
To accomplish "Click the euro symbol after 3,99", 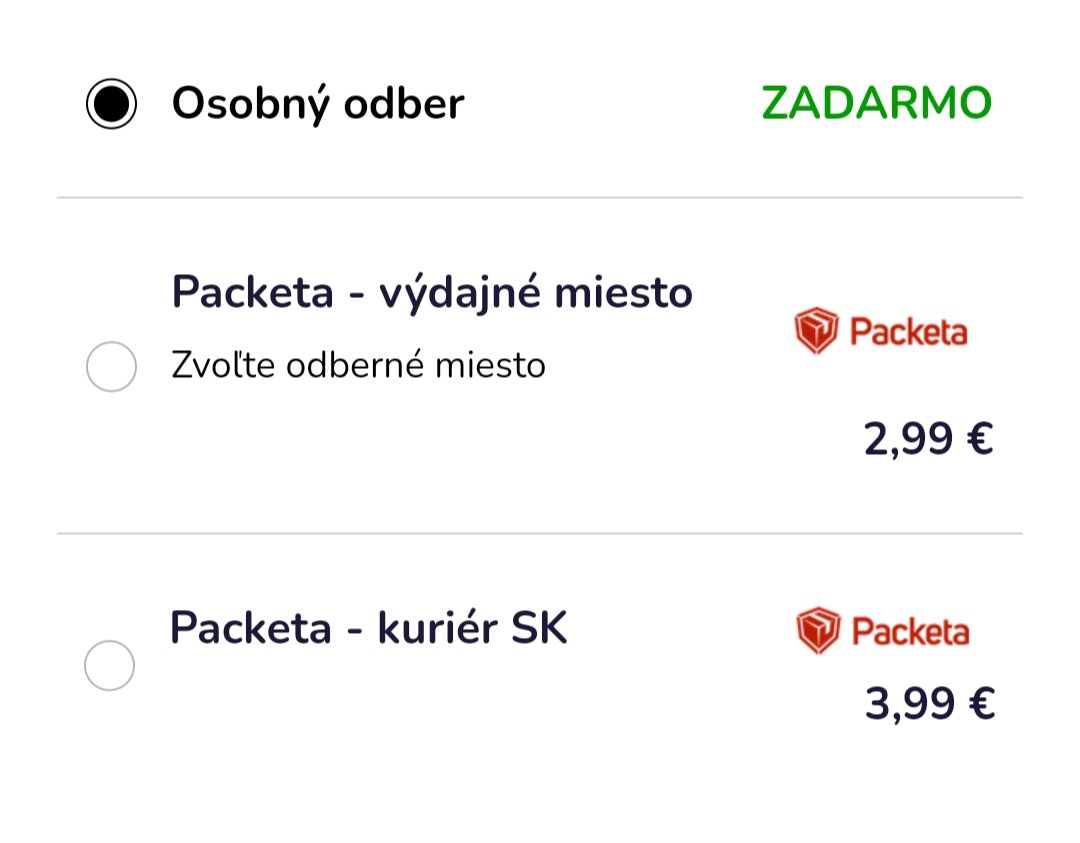I will tap(981, 704).
